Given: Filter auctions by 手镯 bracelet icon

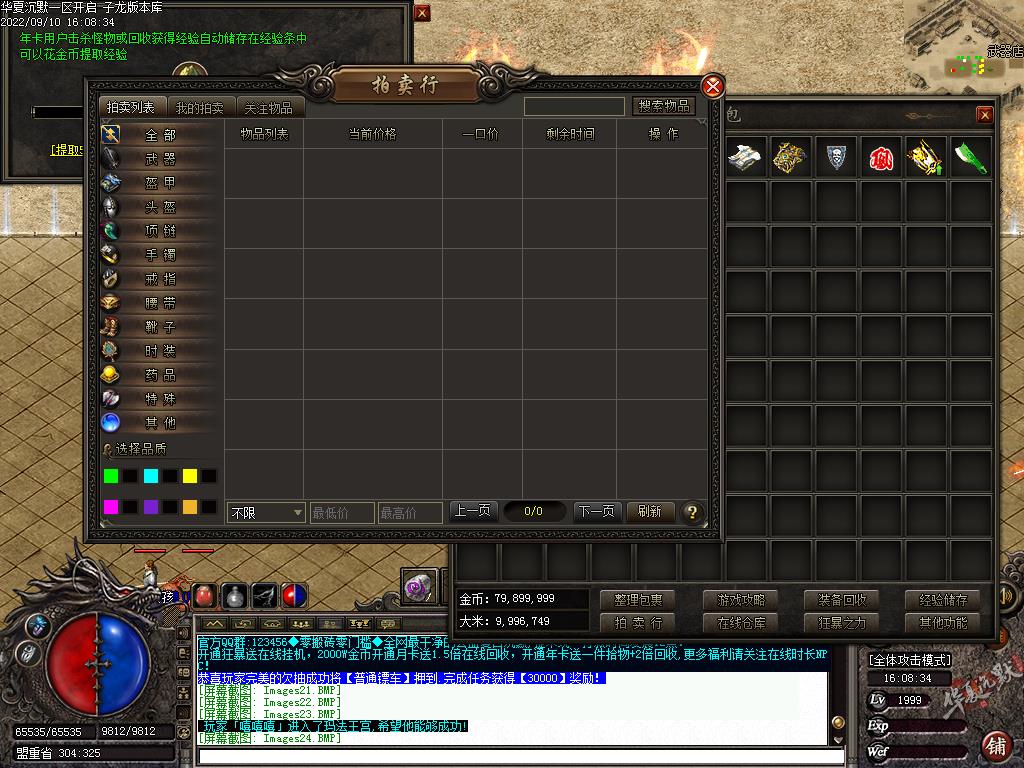Looking at the screenshot, I should click(x=111, y=255).
